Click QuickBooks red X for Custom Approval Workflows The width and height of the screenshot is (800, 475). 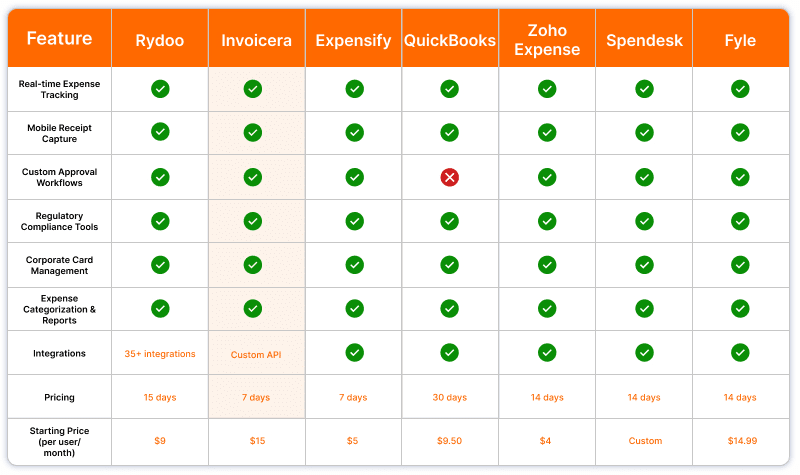point(449,178)
